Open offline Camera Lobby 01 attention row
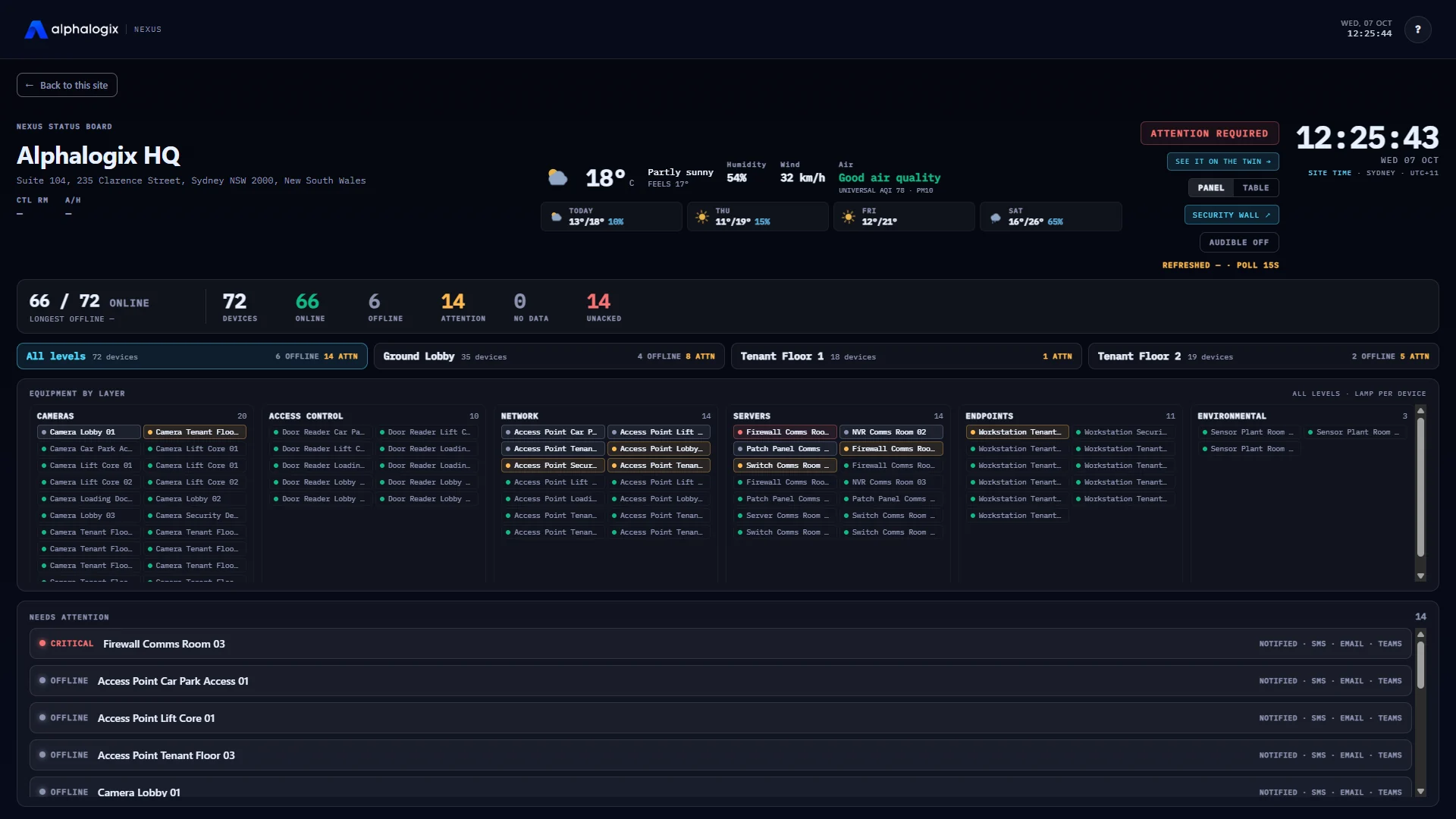The width and height of the screenshot is (1456, 819). (720, 789)
